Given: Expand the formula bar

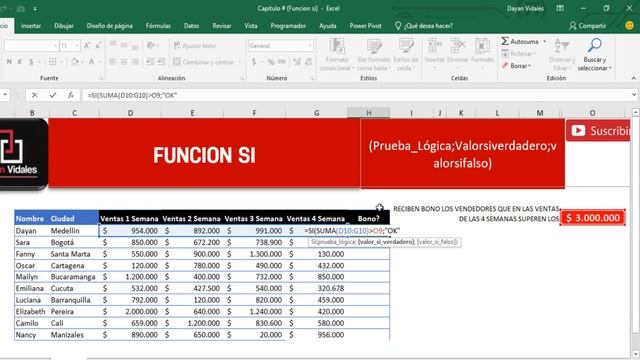Looking at the screenshot, I should 634,95.
